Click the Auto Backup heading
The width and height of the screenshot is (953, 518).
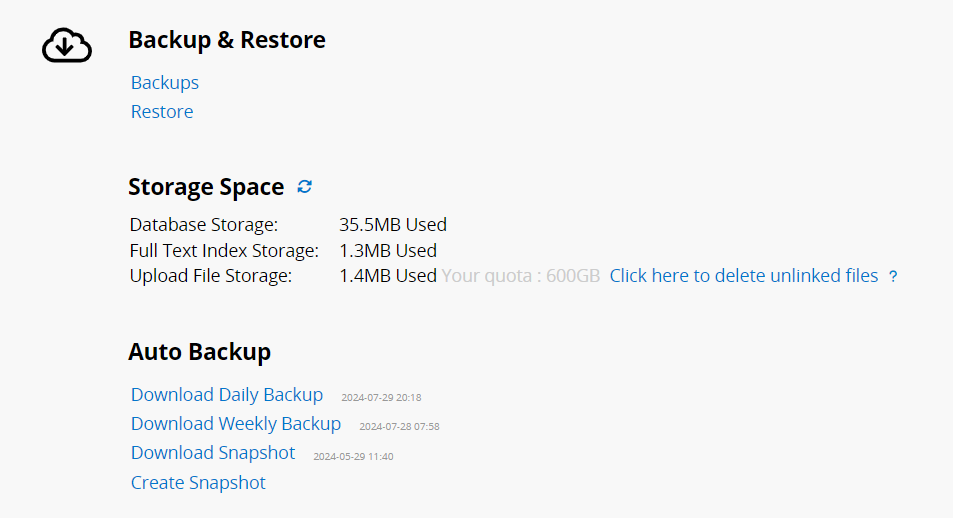(199, 352)
